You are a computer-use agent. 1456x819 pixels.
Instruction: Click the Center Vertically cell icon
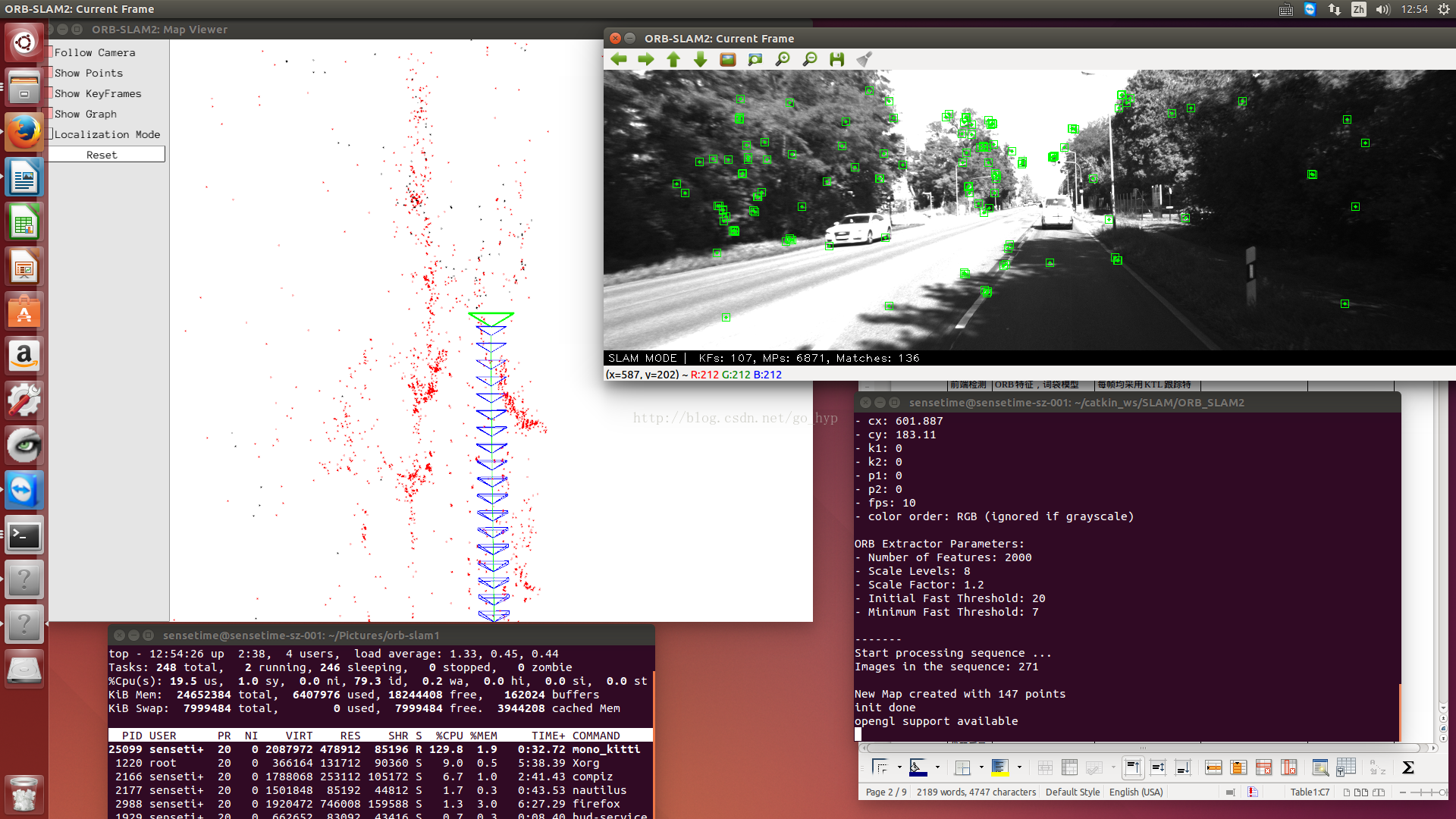click(x=1158, y=767)
